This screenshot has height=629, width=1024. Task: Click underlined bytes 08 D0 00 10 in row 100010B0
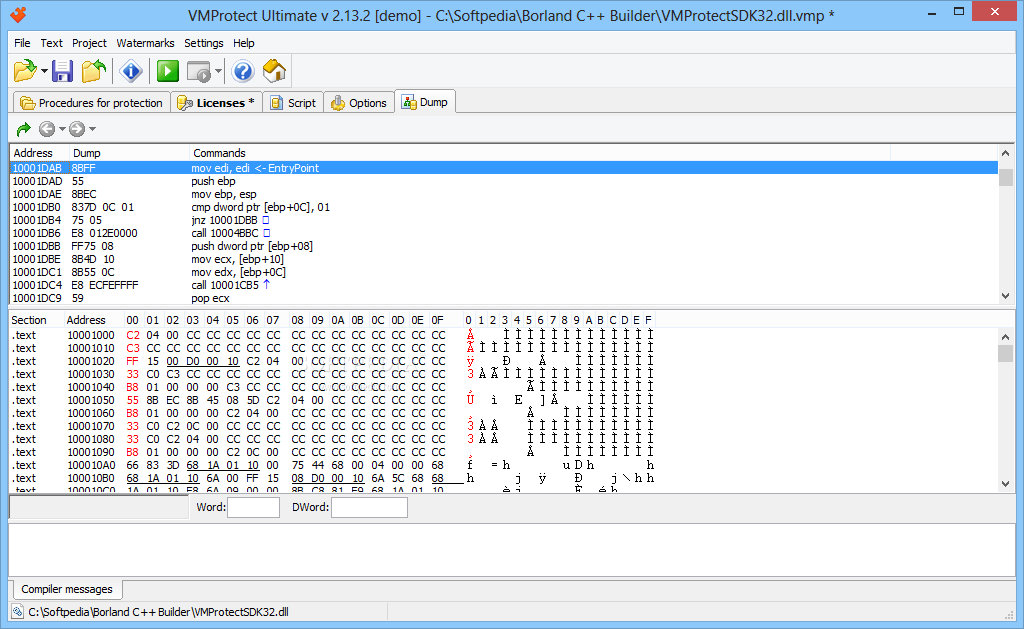point(328,478)
